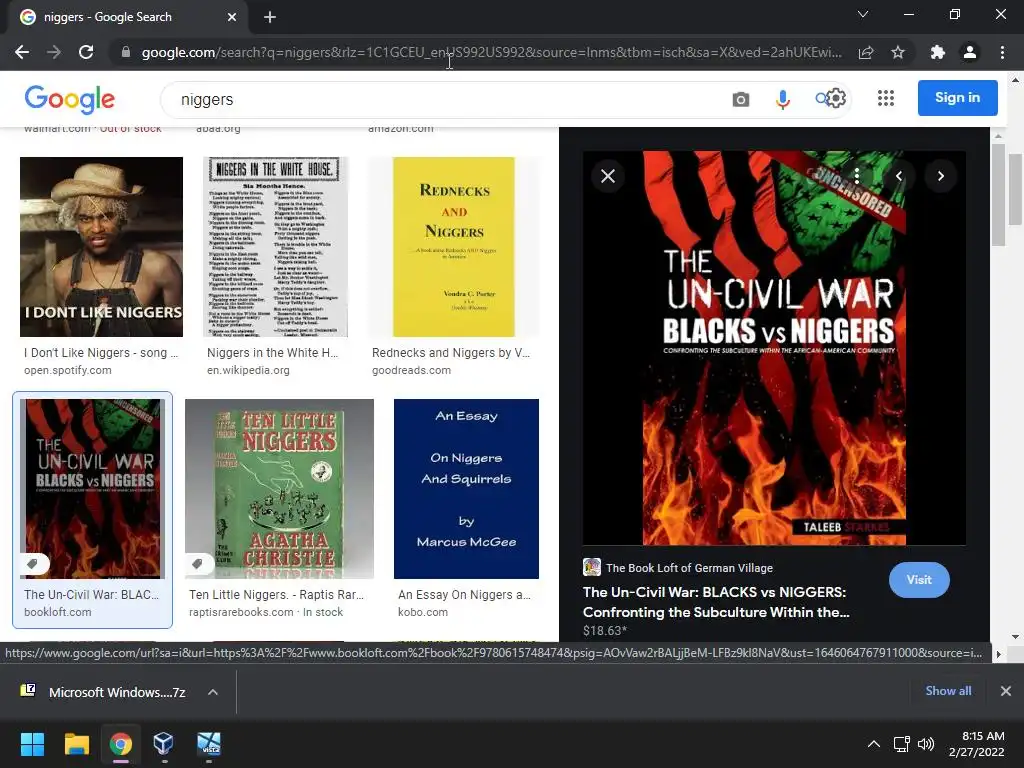
Task: Open the Chrome extensions puzzle icon
Action: pyautogui.click(x=938, y=52)
